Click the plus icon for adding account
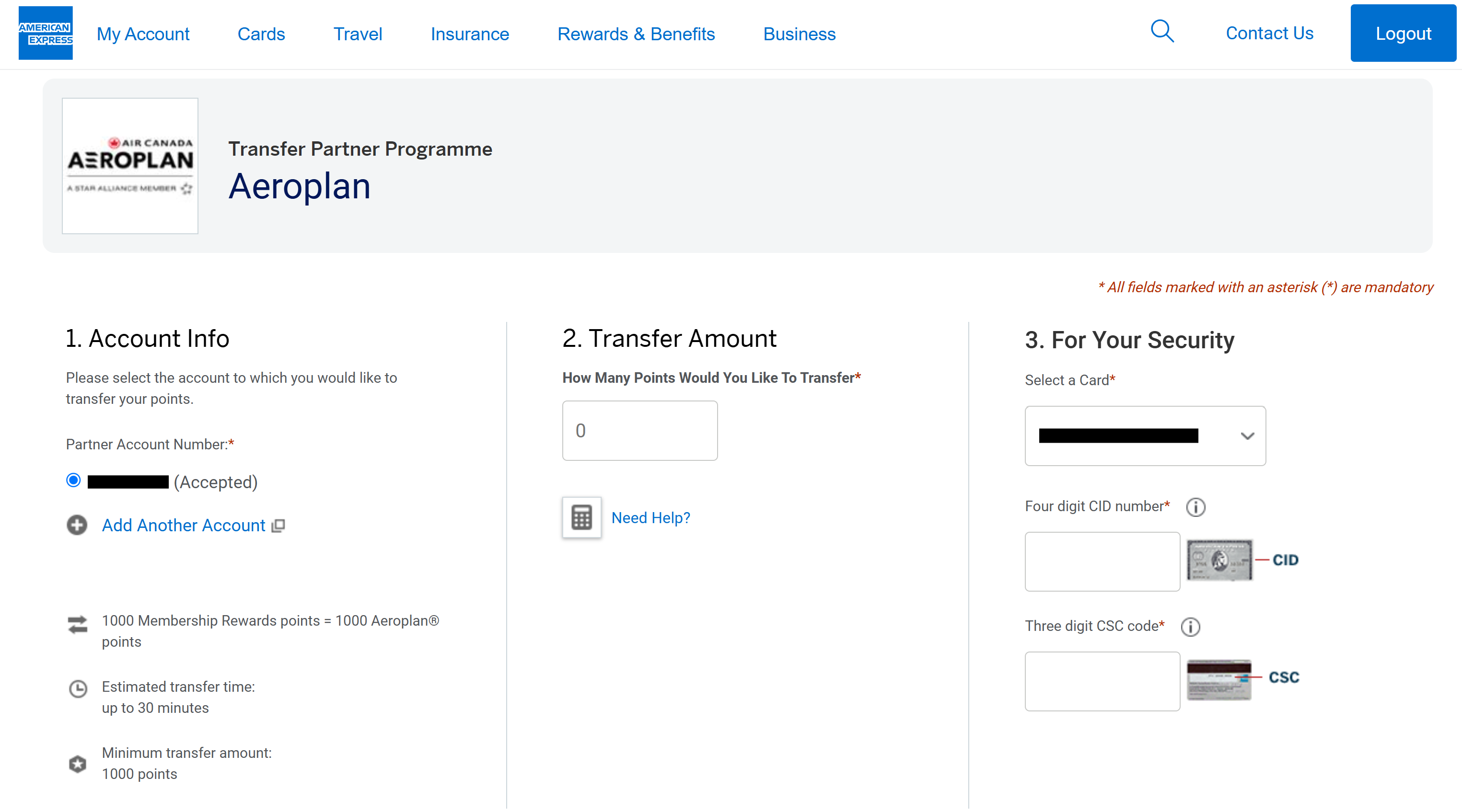The width and height of the screenshot is (1462, 812). [x=77, y=525]
